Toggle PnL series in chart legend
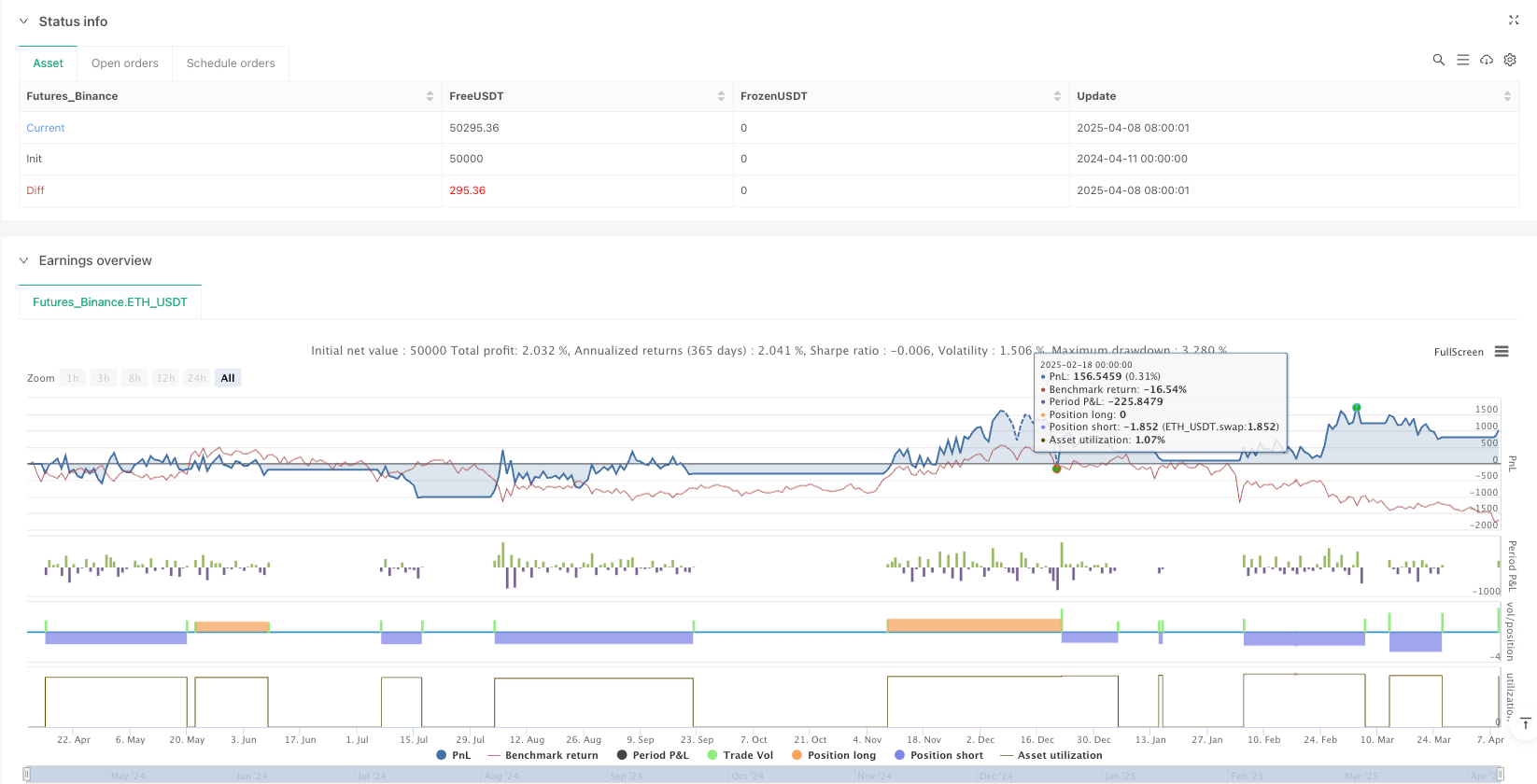Viewport: 1537px width, 784px height. click(x=454, y=755)
